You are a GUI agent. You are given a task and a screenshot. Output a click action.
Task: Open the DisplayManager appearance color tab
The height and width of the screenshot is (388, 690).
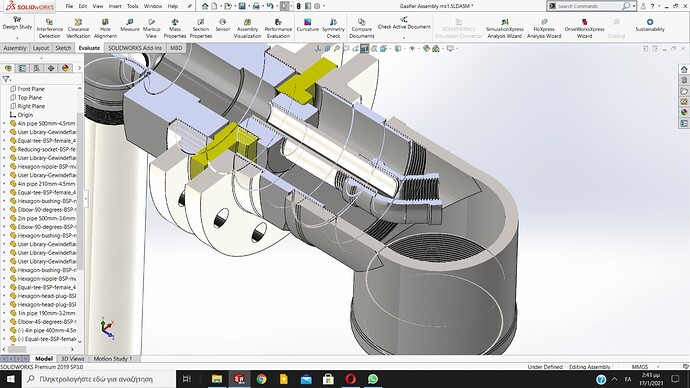pyautogui.click(x=66, y=68)
